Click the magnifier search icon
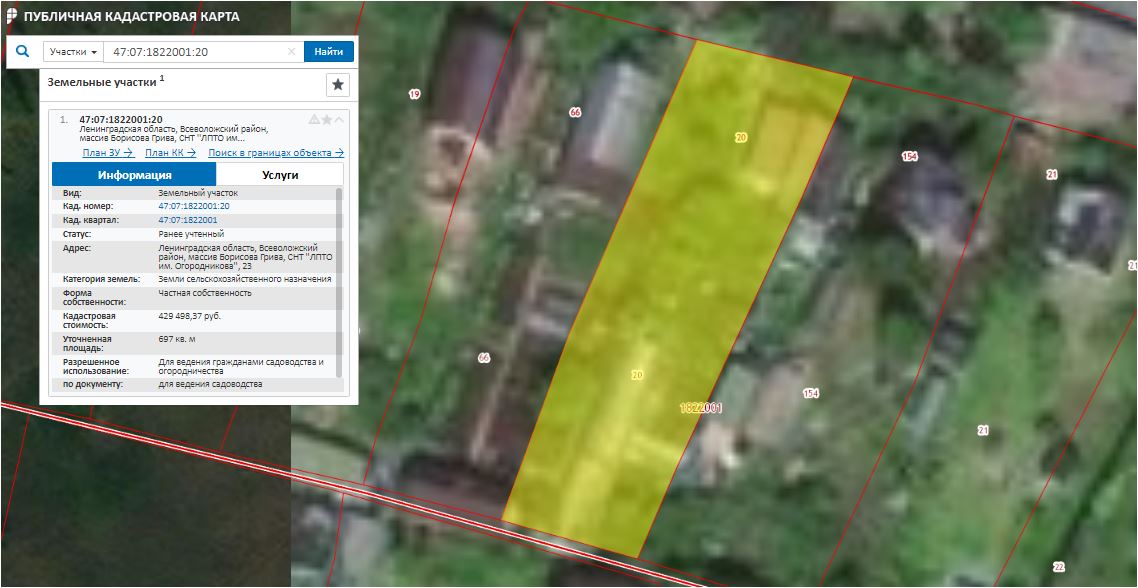 (22, 52)
